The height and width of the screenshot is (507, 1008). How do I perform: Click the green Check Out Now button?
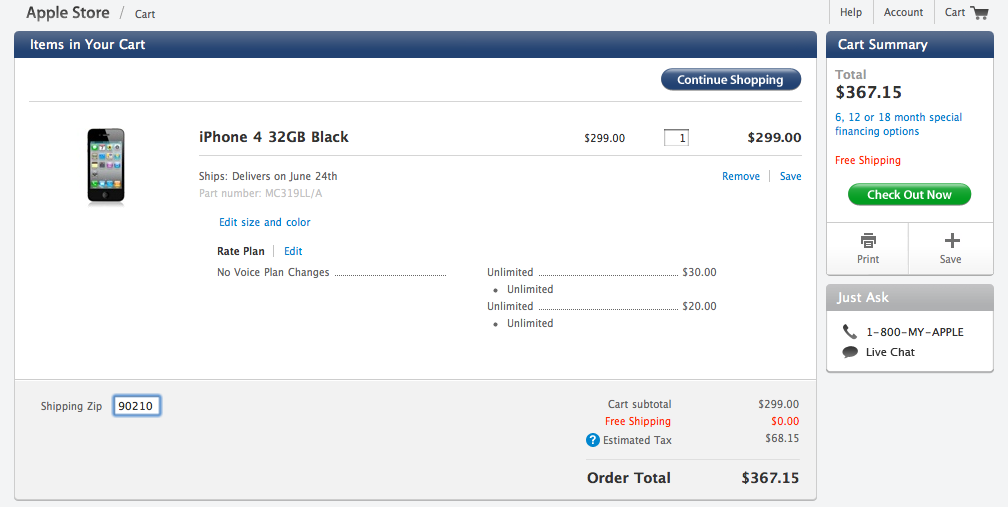pos(909,195)
